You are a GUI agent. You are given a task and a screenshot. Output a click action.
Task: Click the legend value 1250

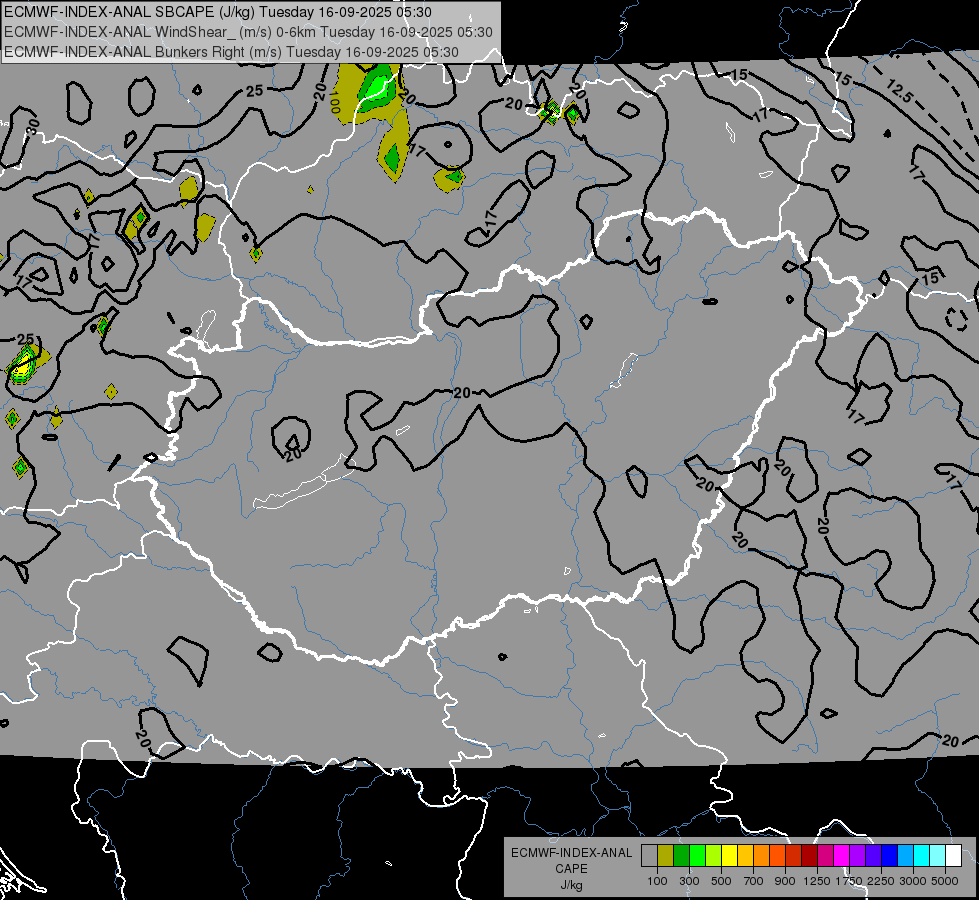tap(817, 881)
